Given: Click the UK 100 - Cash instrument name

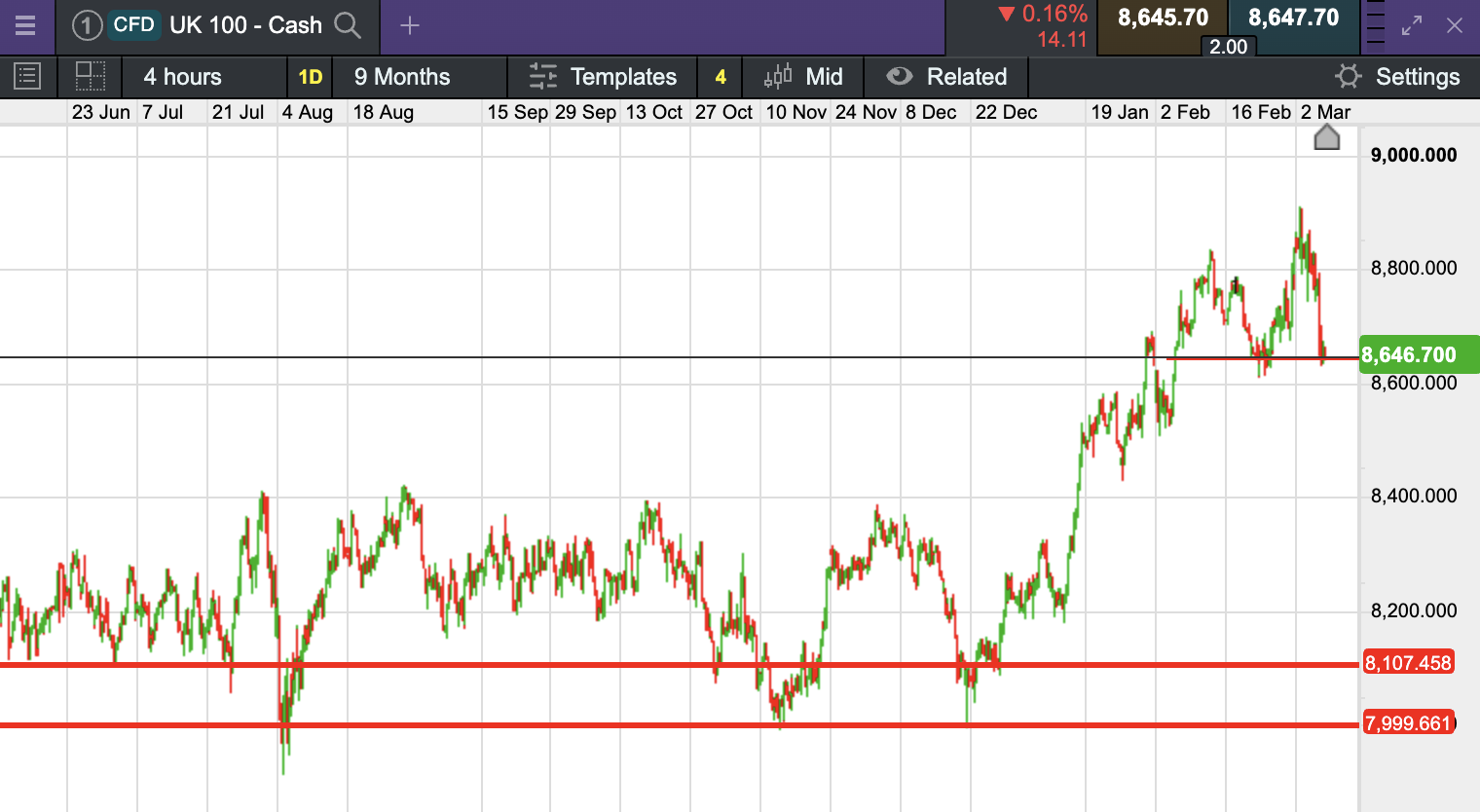Looking at the screenshot, I should click(x=245, y=25).
